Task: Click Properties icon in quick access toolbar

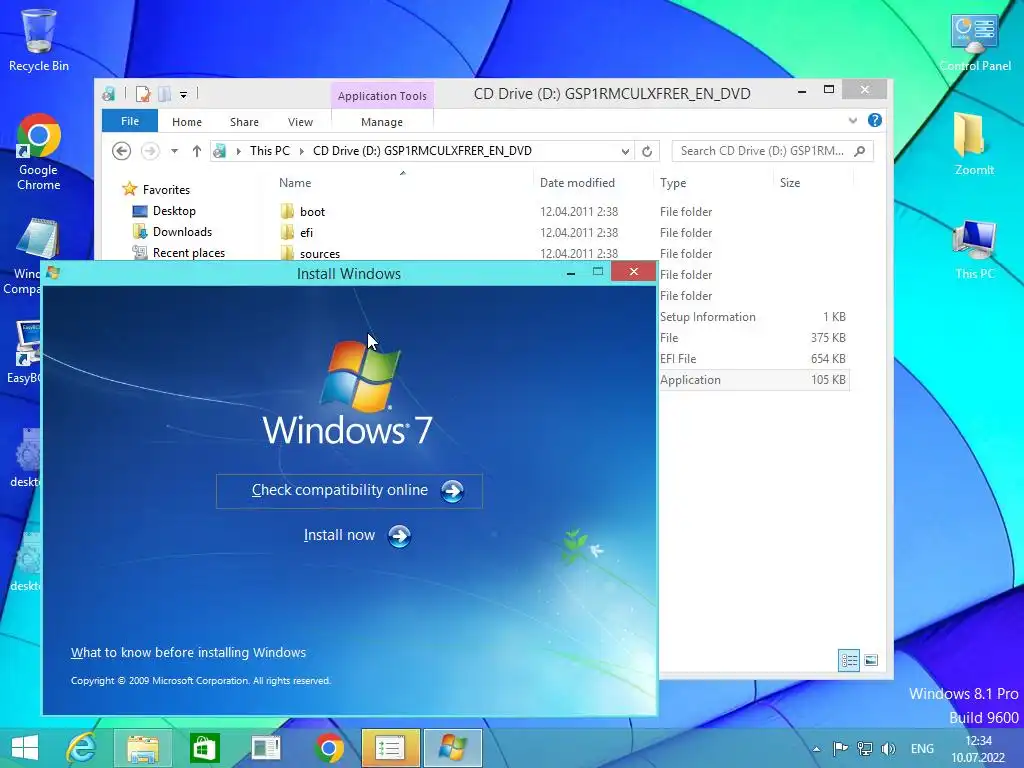Action: point(143,94)
